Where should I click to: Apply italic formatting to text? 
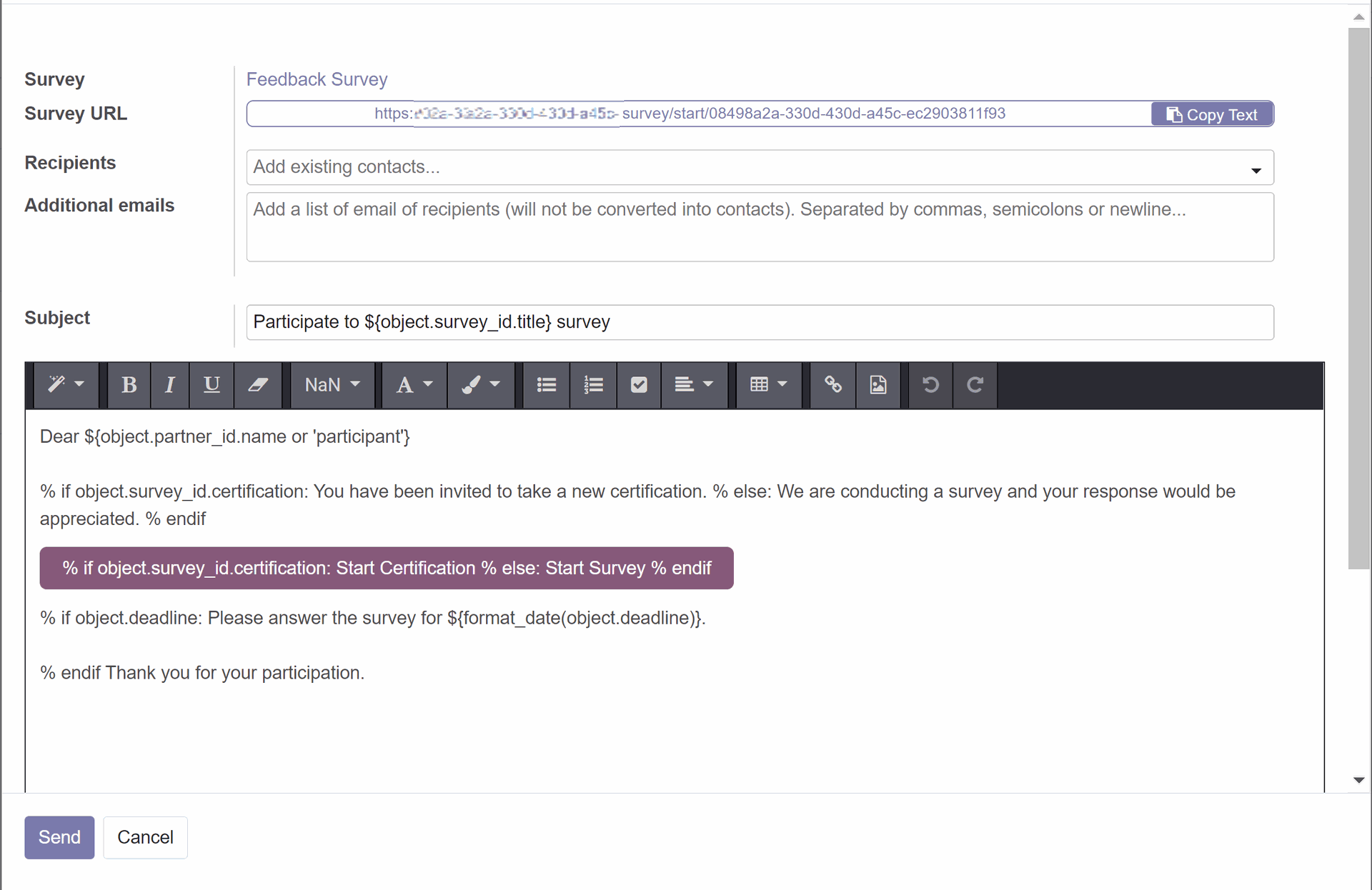point(169,385)
